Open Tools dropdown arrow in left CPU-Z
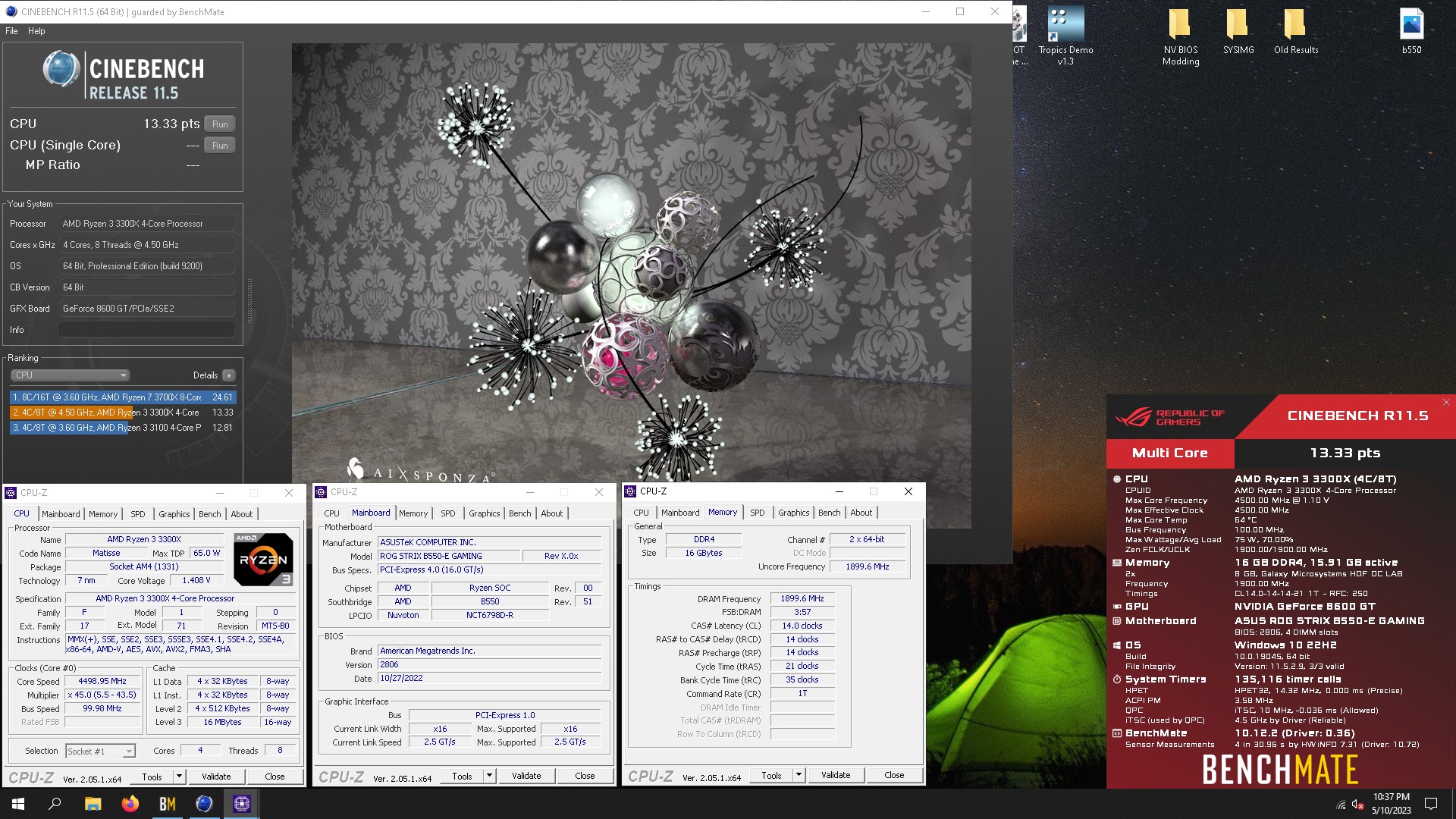The image size is (1456, 819). 179,777
